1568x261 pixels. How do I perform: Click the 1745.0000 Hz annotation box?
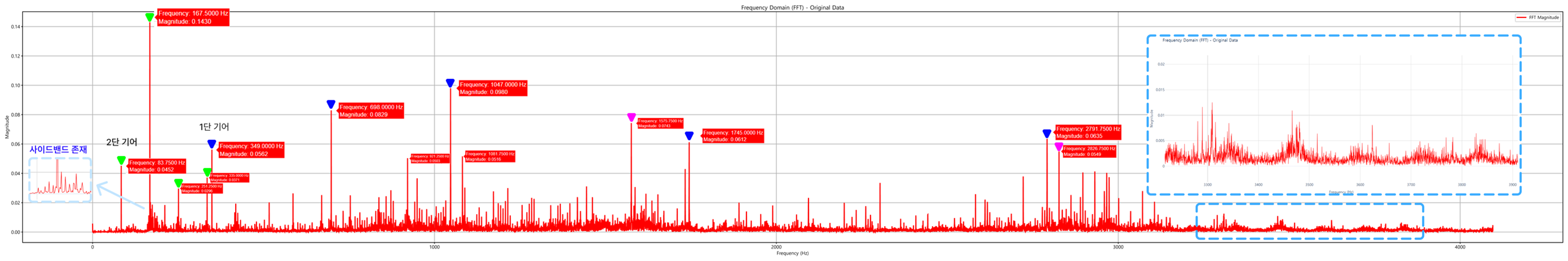pyautogui.click(x=732, y=136)
